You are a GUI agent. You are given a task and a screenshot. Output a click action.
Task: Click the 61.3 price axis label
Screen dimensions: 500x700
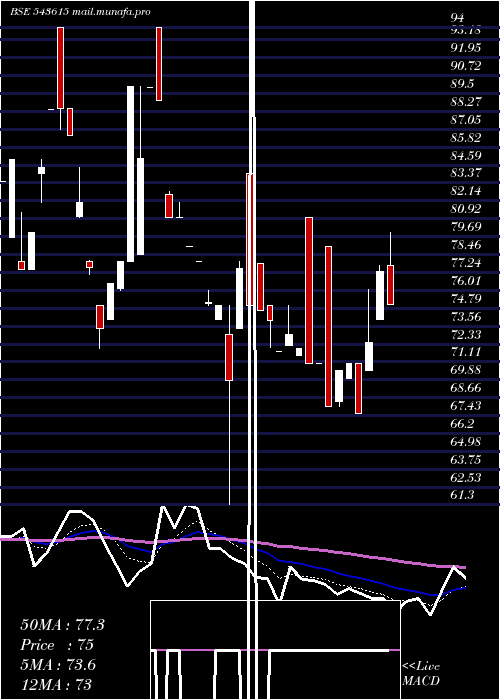[x=462, y=495]
